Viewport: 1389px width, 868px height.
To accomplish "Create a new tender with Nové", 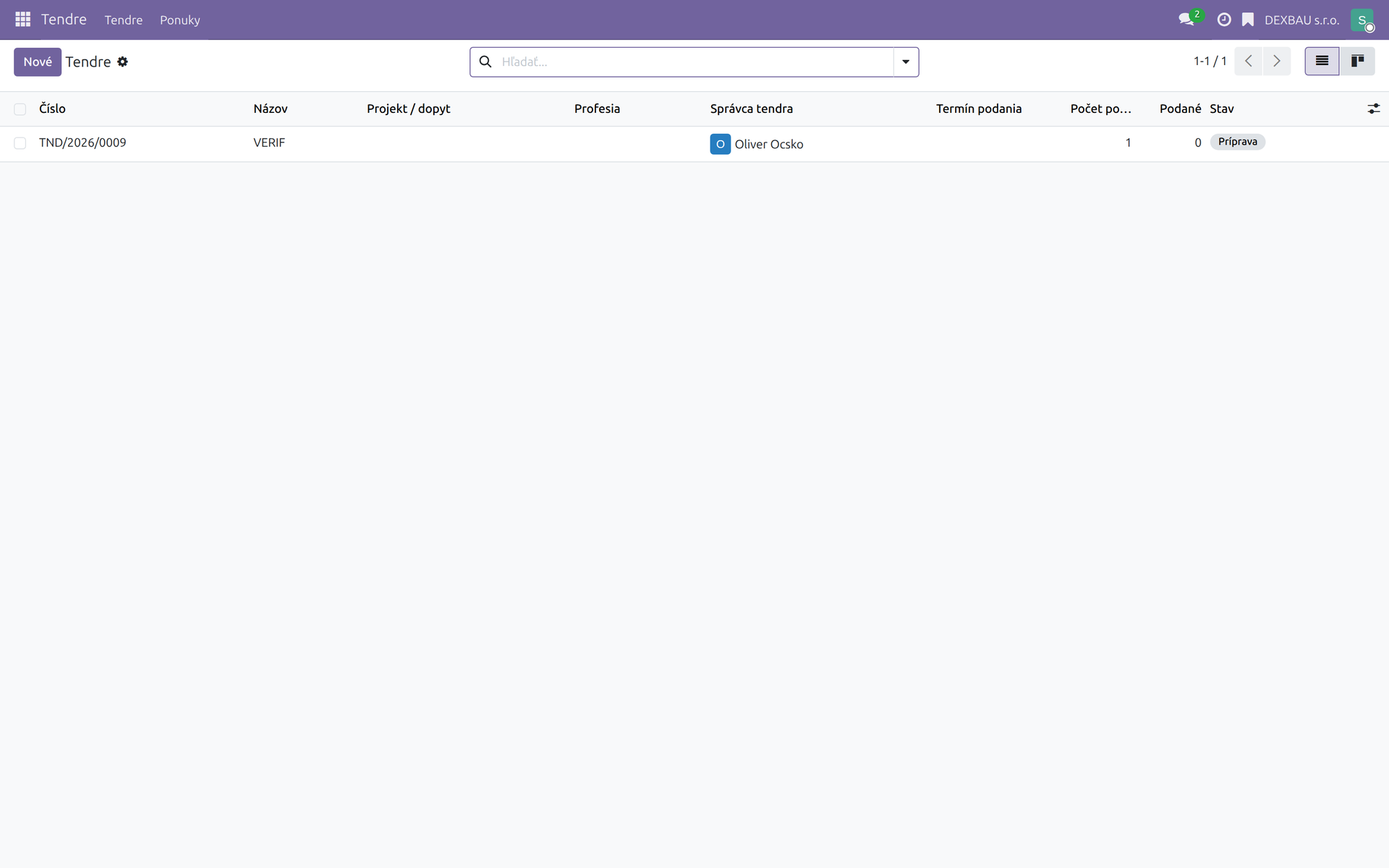I will click(x=38, y=62).
